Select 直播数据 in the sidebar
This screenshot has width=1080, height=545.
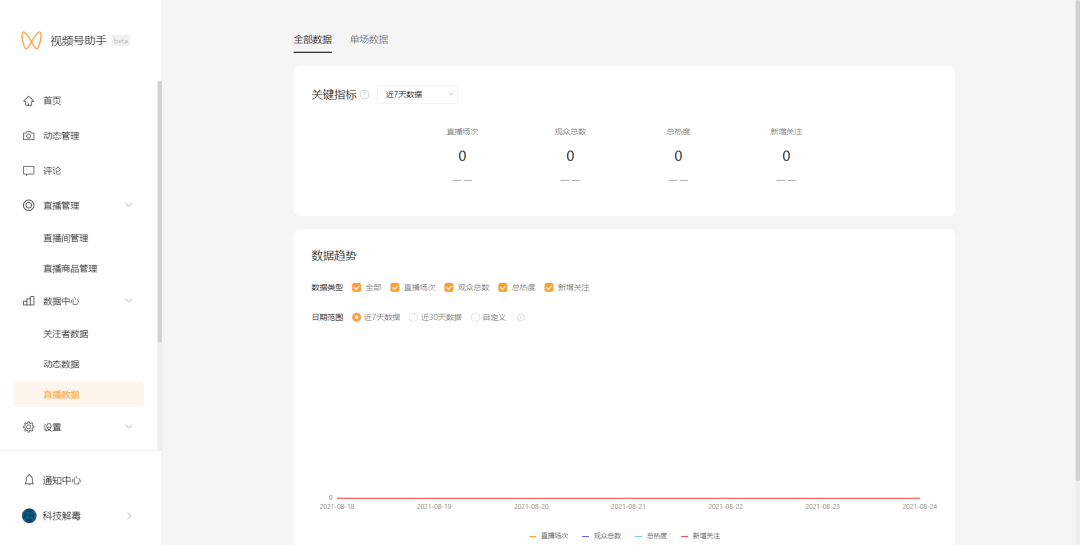pyautogui.click(x=79, y=394)
